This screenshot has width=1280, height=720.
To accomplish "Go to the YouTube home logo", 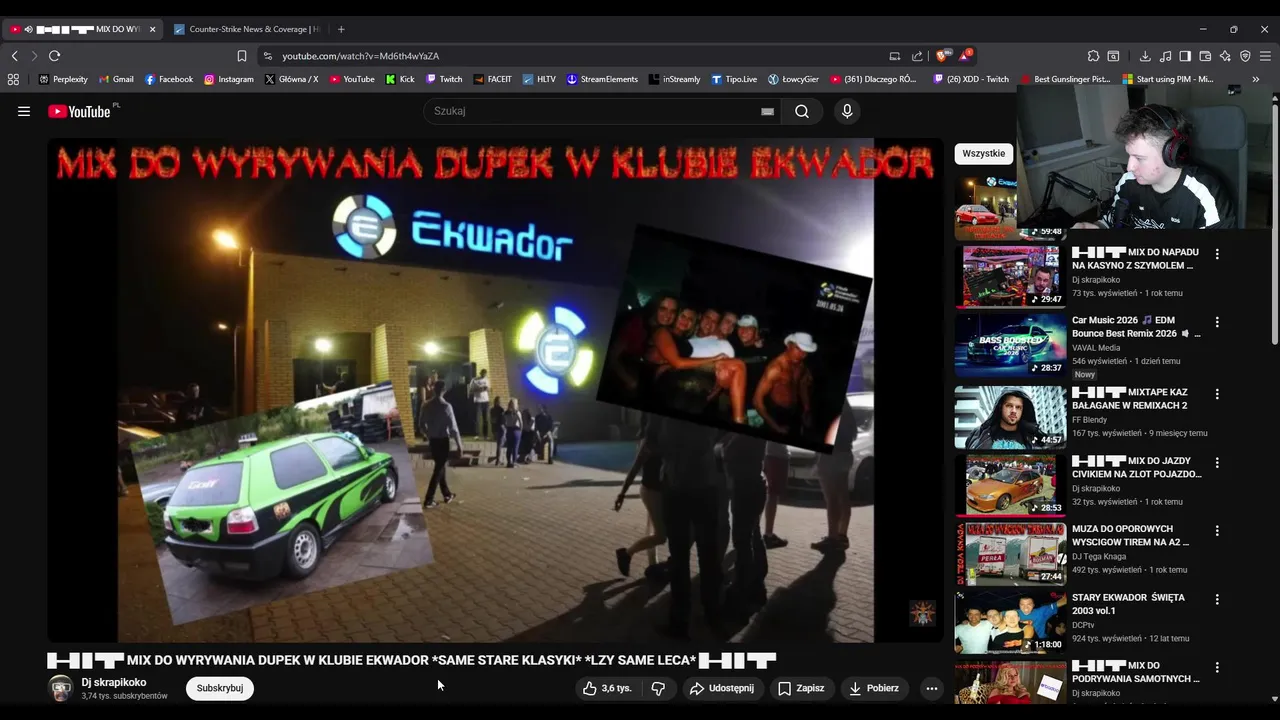I will [80, 111].
